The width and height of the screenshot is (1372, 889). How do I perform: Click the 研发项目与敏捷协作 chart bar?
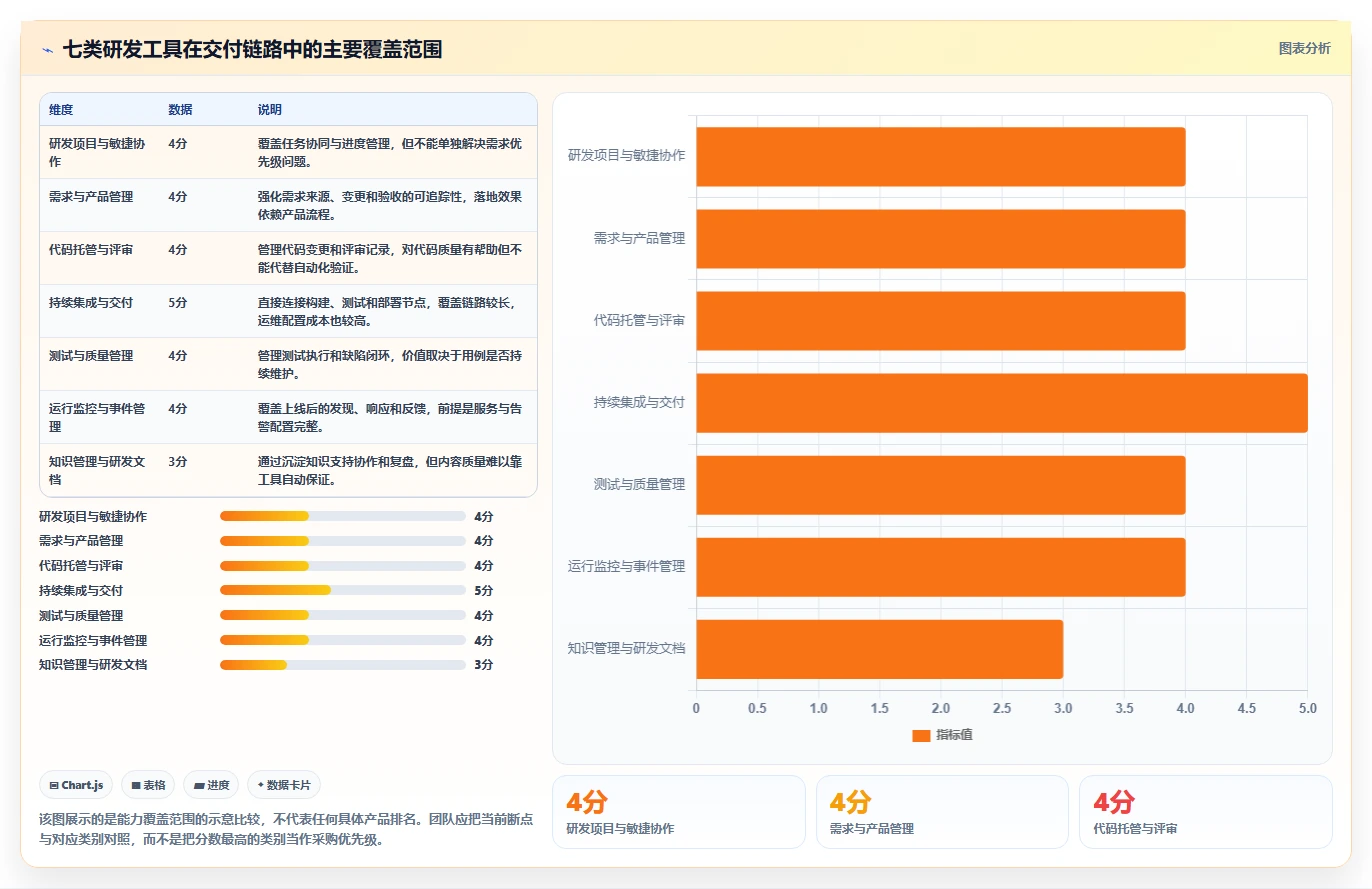941,156
